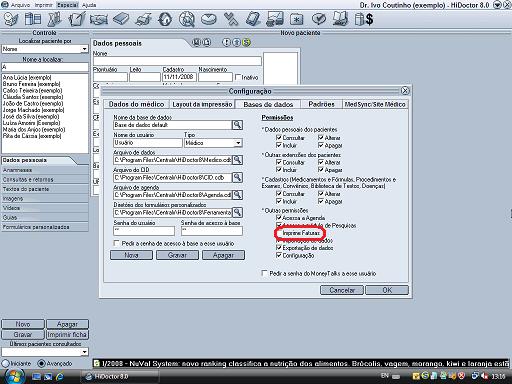
Task: Toggle Consultar under Dados pessoais dos pacientes
Action: pyautogui.click(x=279, y=137)
